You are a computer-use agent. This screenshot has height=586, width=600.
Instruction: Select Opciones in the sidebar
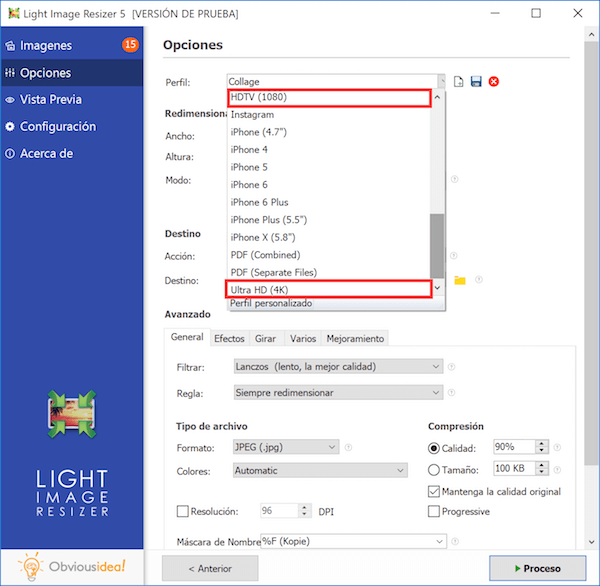[x=72, y=73]
